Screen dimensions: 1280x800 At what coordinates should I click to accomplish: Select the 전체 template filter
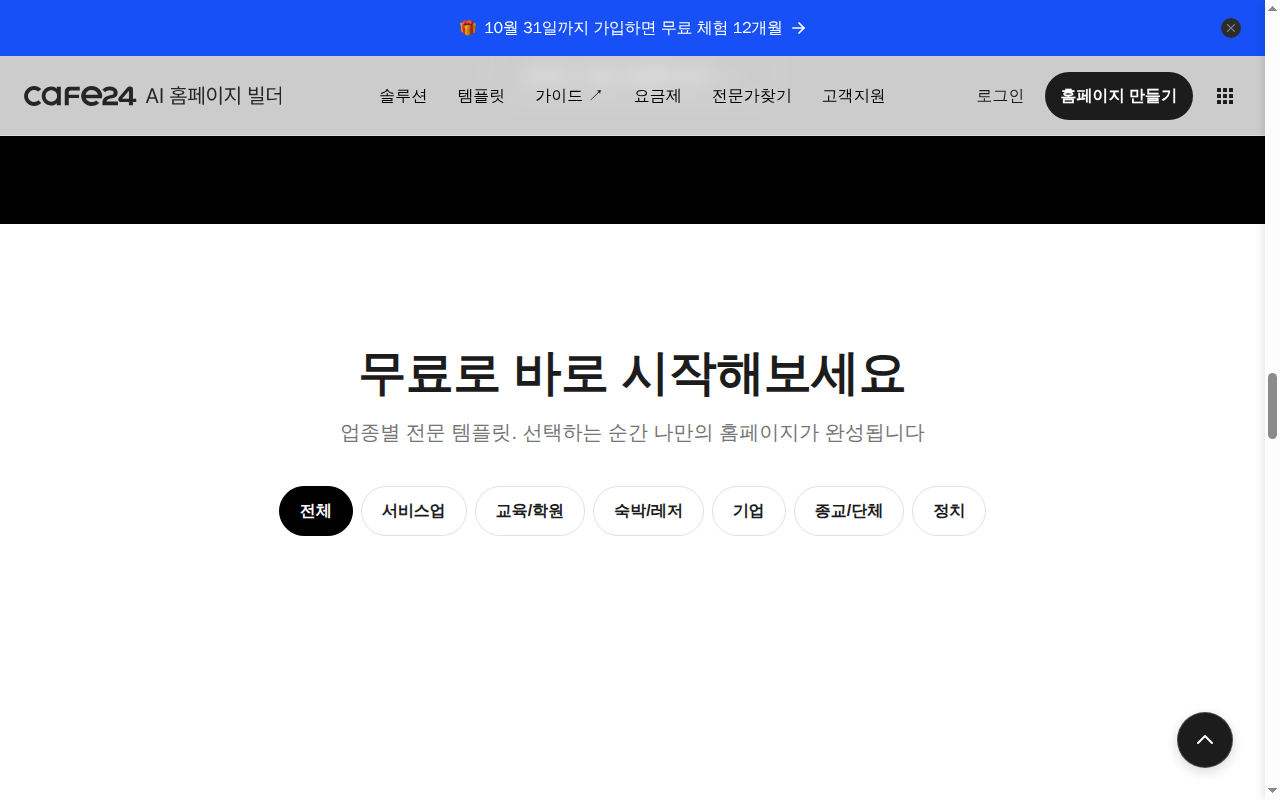coord(316,511)
